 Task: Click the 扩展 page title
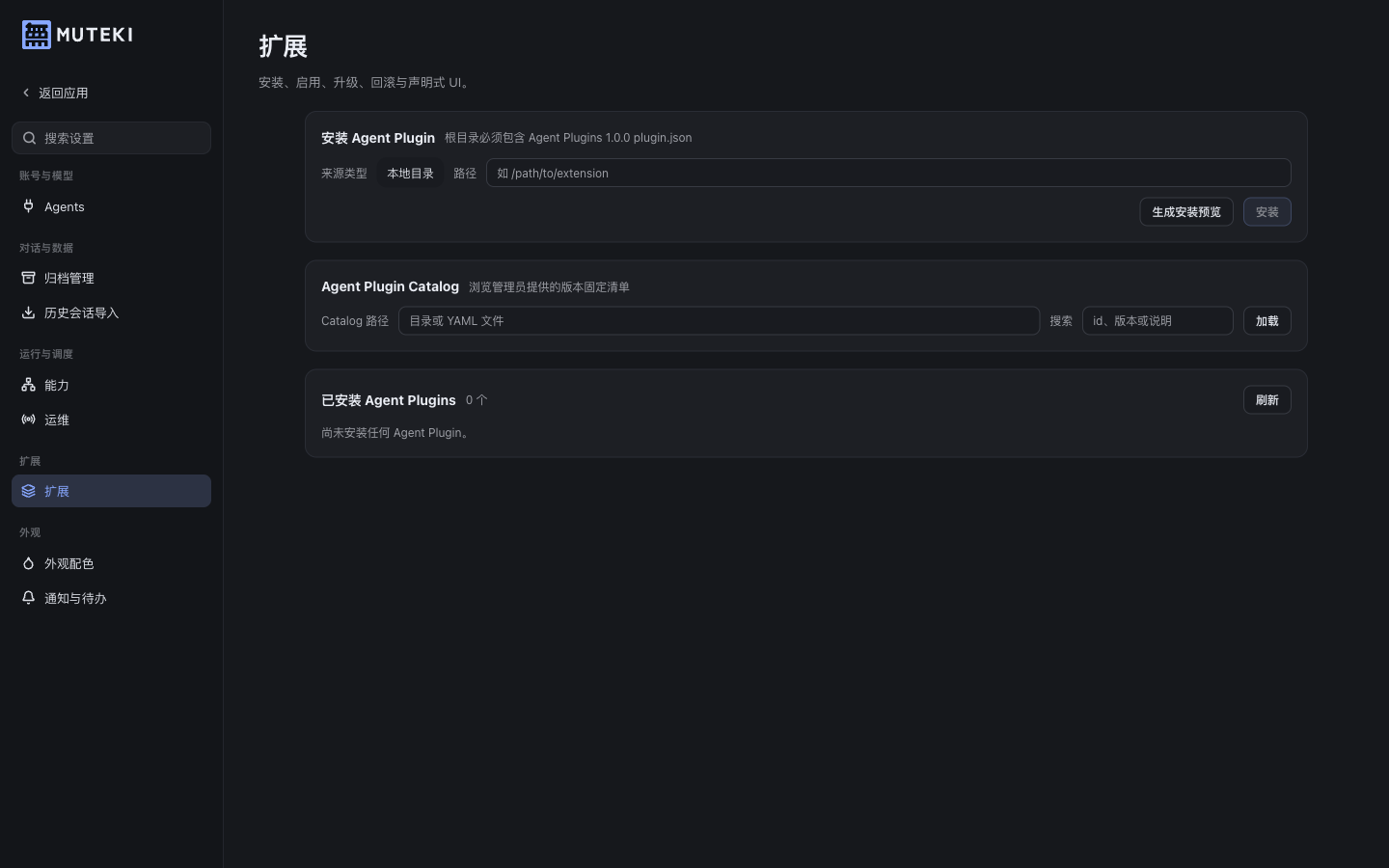coord(283,46)
